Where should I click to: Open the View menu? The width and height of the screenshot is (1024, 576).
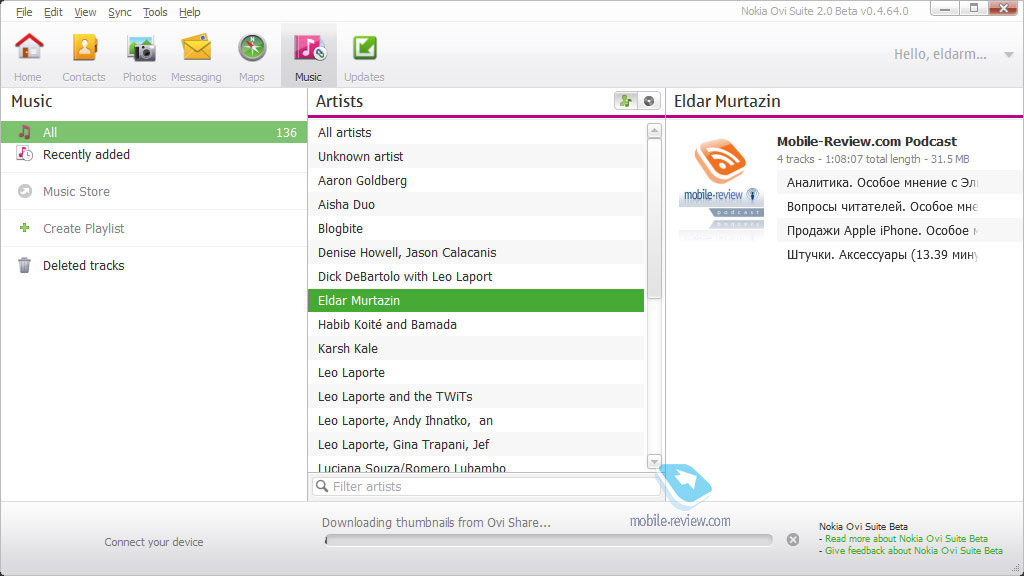85,12
